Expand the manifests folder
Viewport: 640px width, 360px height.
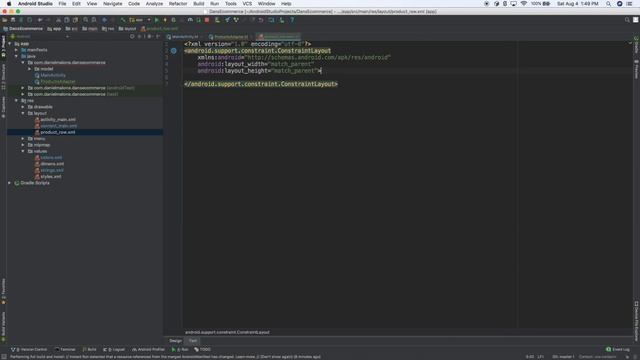[x=16, y=50]
